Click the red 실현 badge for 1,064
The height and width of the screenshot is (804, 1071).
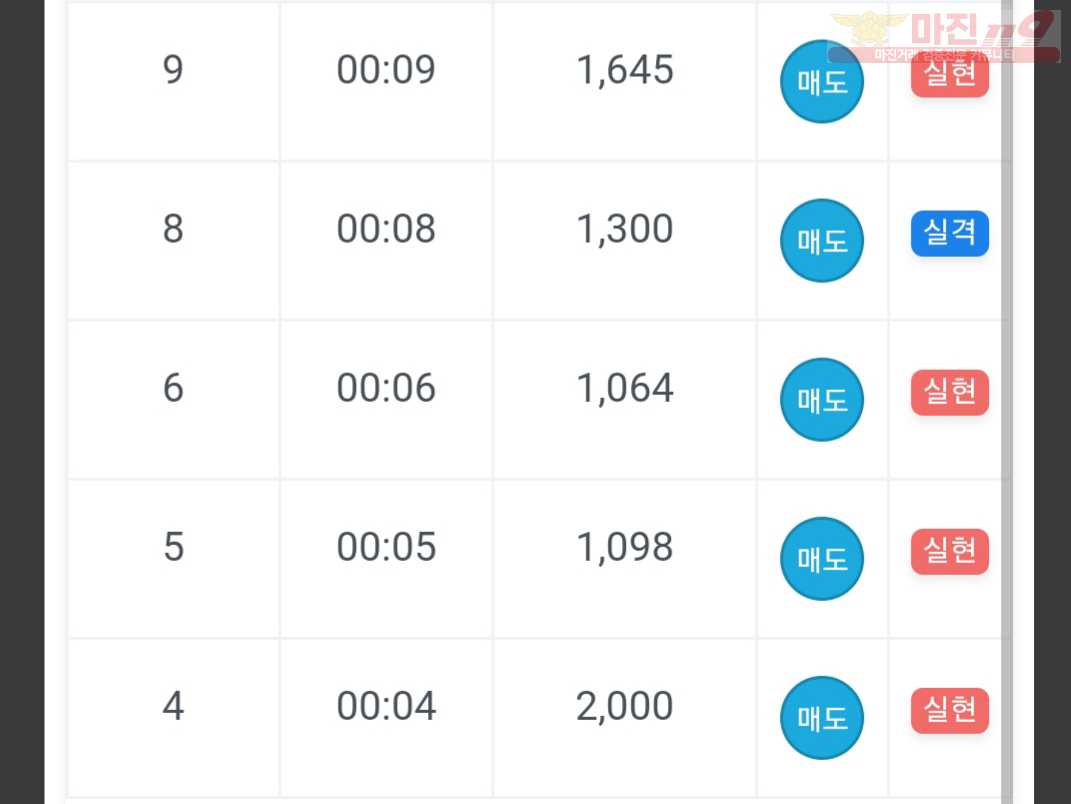point(949,392)
